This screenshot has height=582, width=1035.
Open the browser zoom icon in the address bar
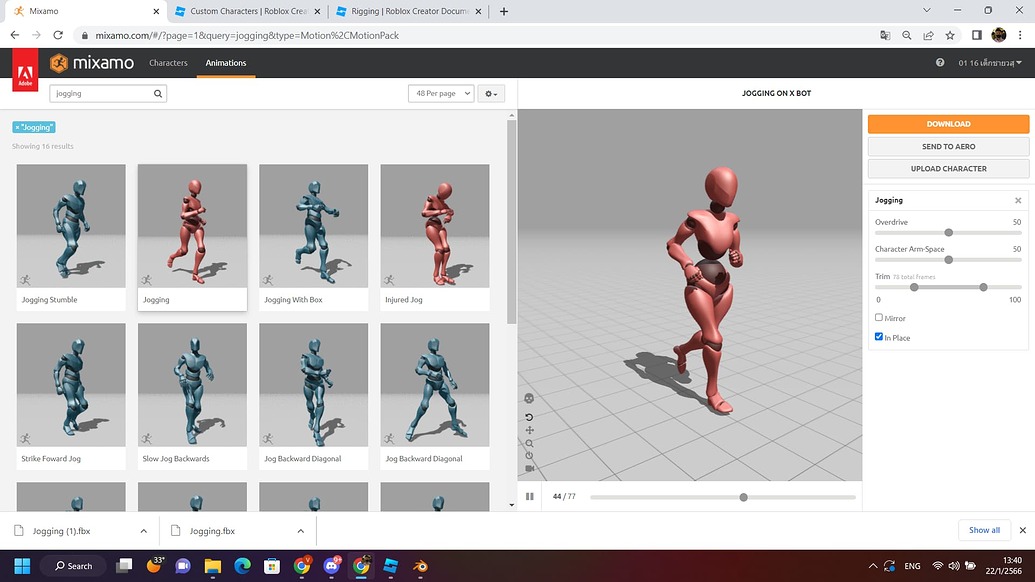[x=907, y=36]
